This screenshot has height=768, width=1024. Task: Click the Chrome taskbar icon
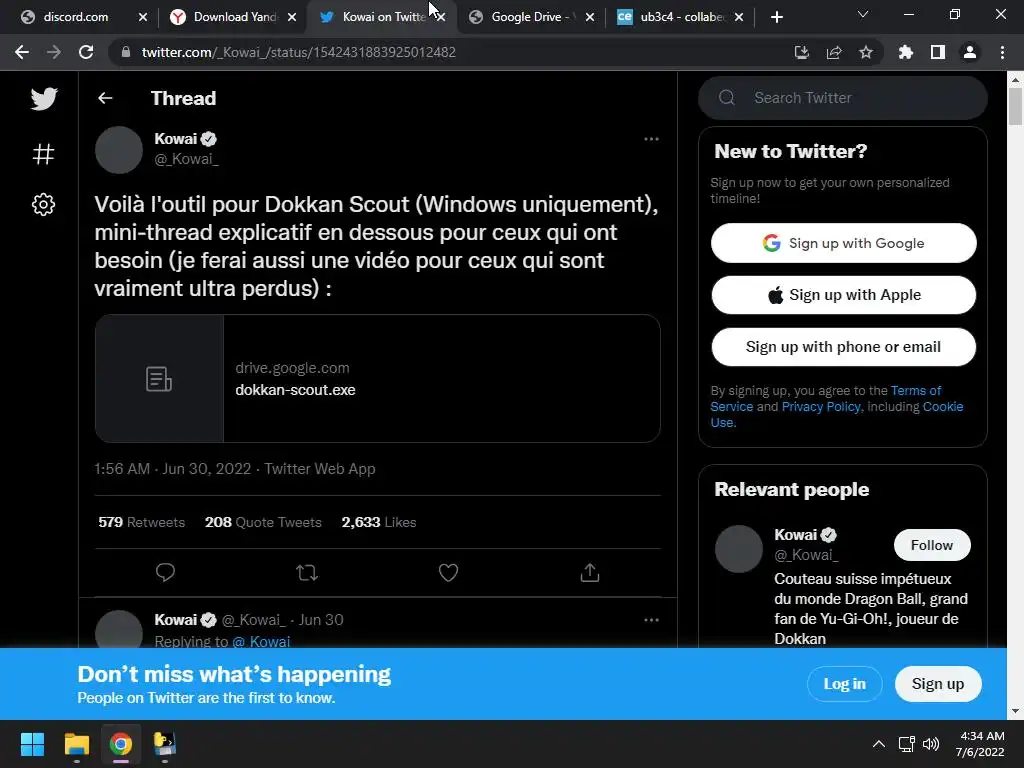click(x=121, y=744)
